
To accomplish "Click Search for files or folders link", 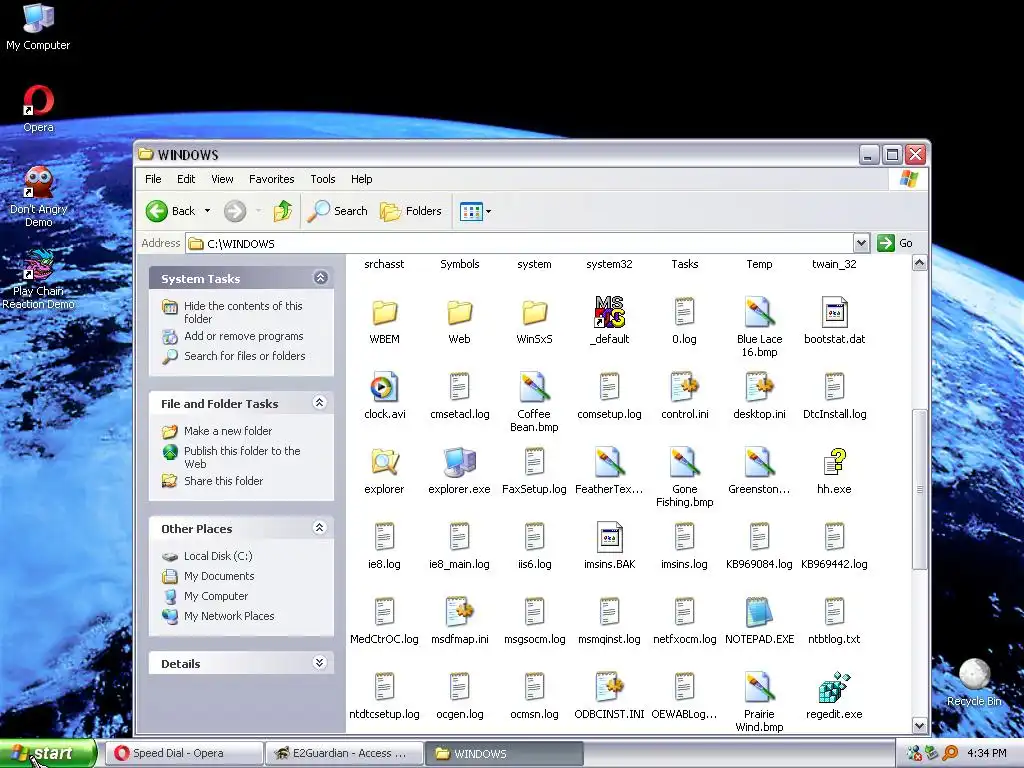I will 244,356.
